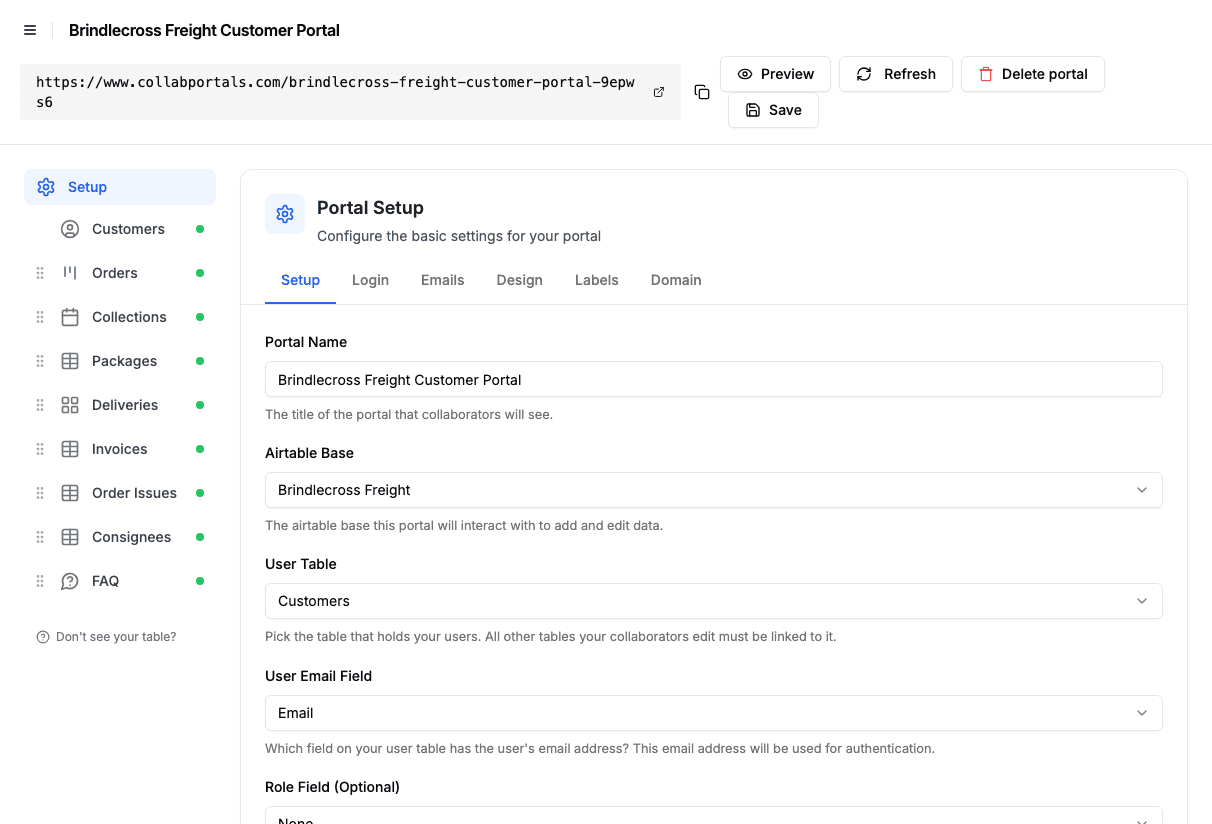This screenshot has width=1212, height=824.
Task: Grab the drag handle beside FAQ
Action: tap(40, 581)
